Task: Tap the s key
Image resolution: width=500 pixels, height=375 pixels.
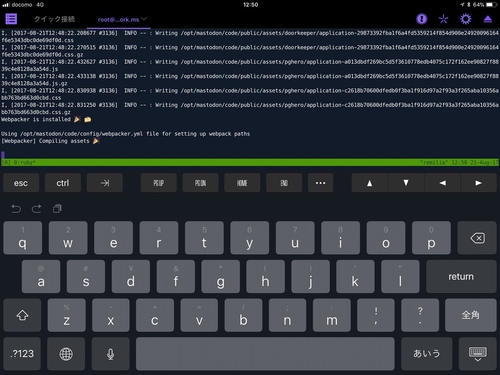Action: (86, 277)
